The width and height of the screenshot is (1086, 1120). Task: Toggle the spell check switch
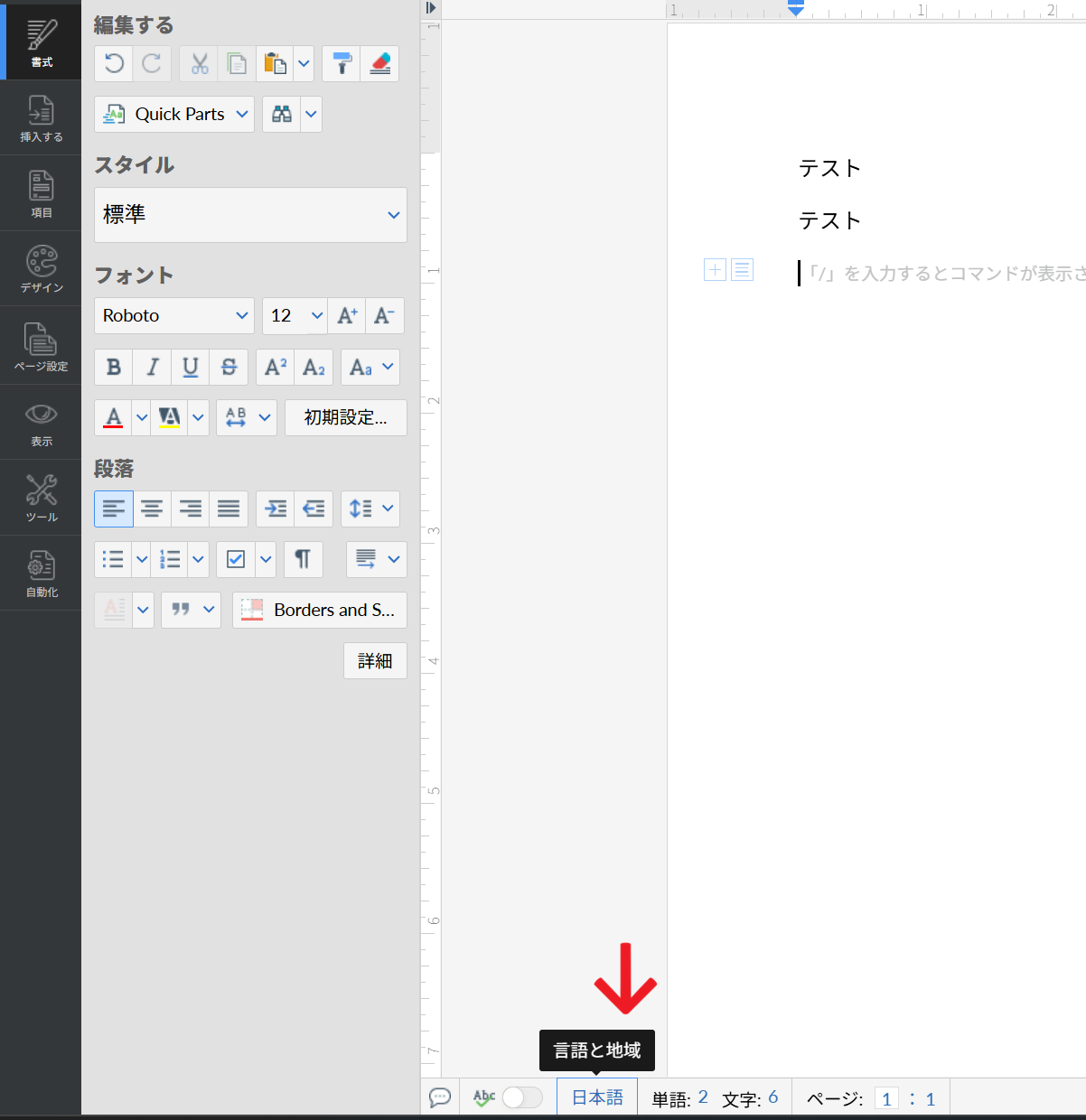521,1097
